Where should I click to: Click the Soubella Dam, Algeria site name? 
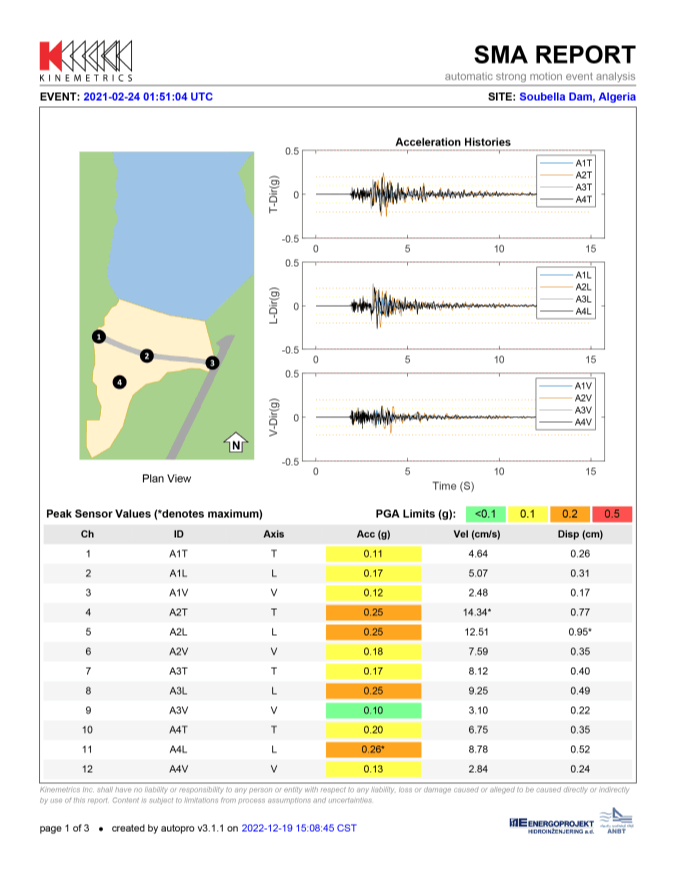click(x=577, y=97)
